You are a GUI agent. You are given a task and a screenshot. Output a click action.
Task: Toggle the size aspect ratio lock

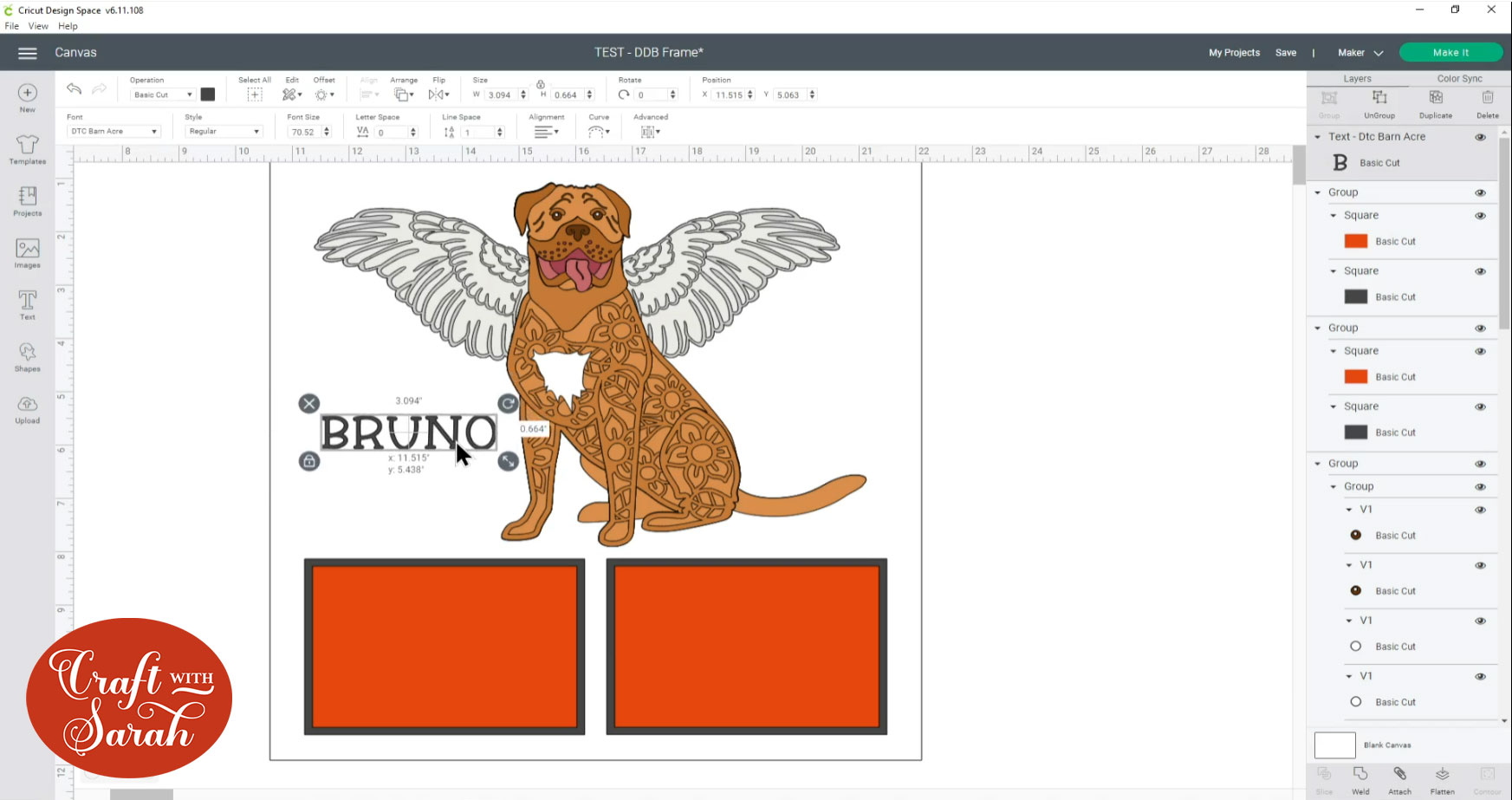(x=541, y=84)
